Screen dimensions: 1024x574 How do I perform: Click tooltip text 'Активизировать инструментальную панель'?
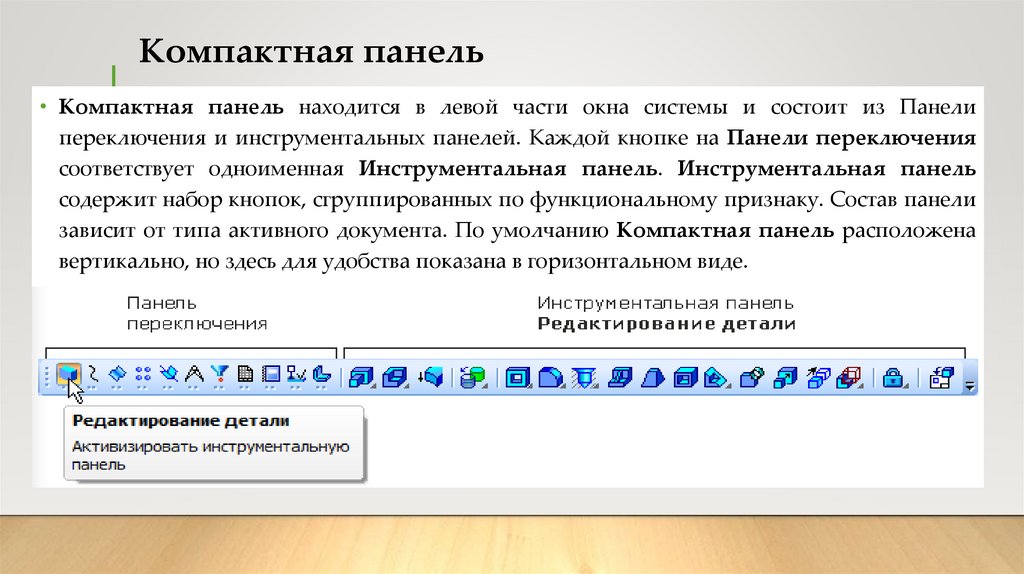[210, 456]
